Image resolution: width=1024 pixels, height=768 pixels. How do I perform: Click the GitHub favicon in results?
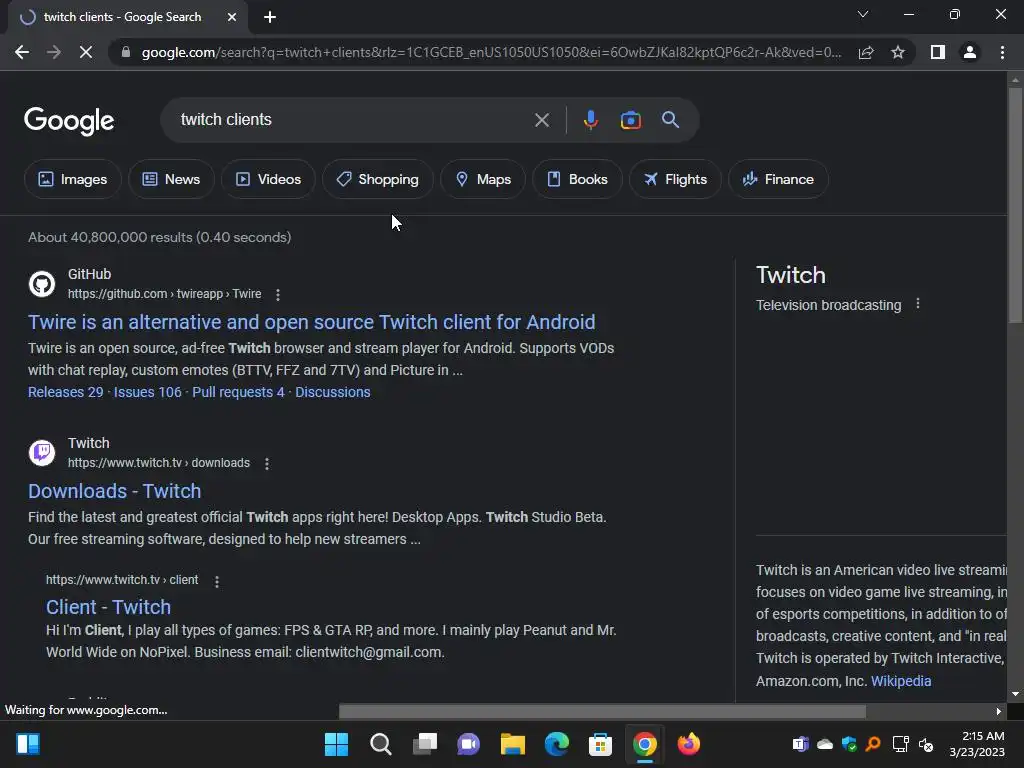[42, 284]
